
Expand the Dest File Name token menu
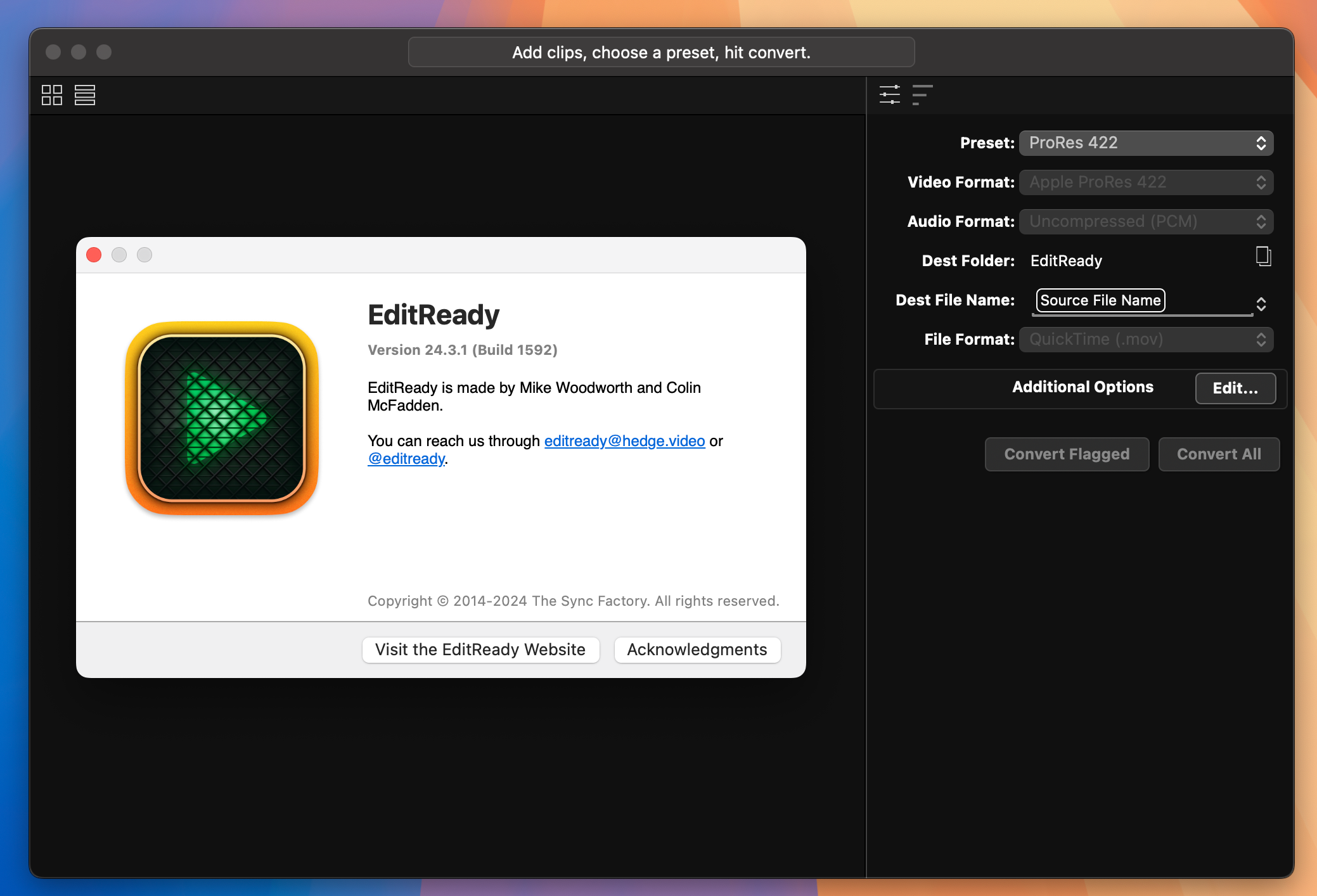[x=1261, y=304]
